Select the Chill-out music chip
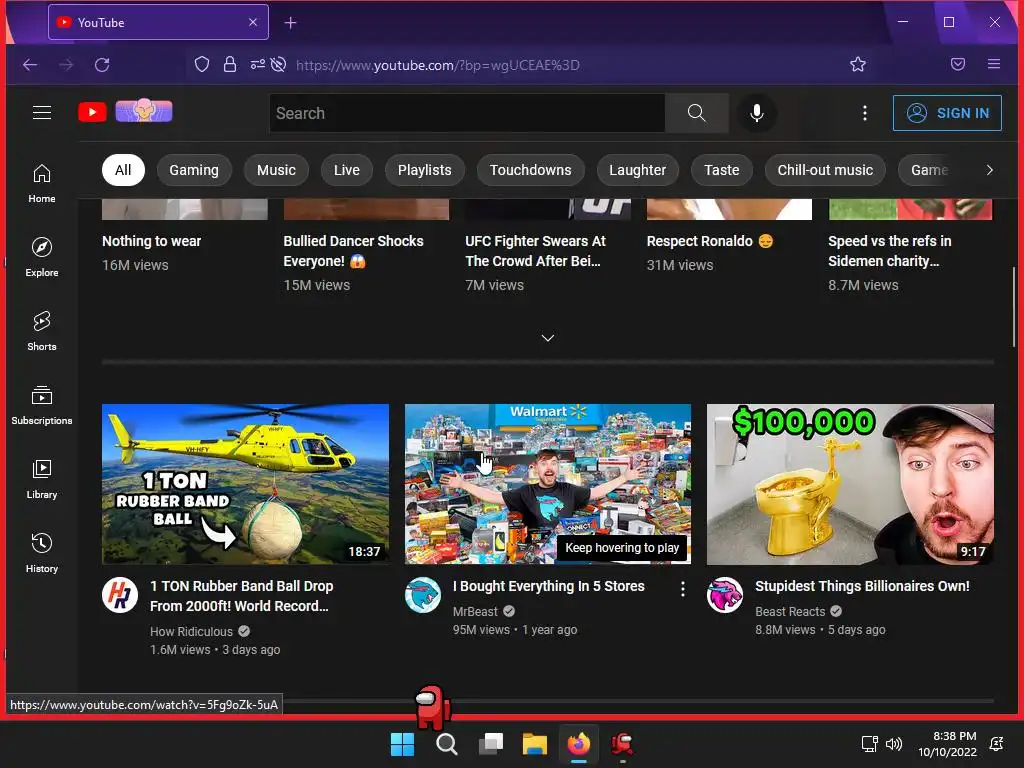 tap(825, 170)
